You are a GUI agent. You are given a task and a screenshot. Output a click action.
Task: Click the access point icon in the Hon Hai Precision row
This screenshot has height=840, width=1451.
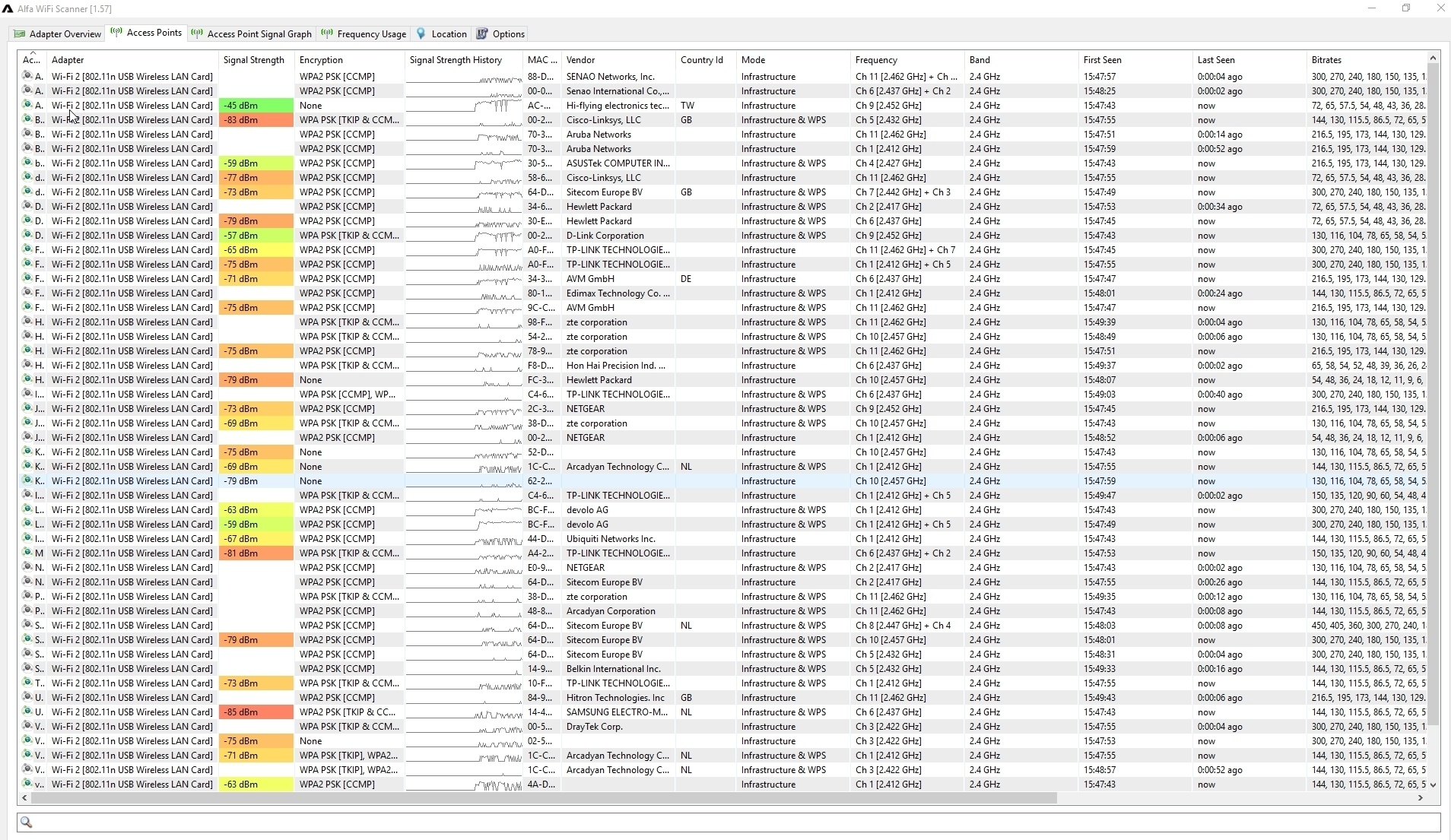(x=27, y=365)
